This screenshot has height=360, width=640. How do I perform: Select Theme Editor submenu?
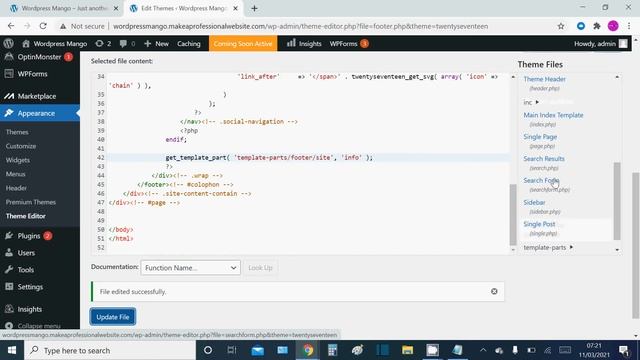(x=26, y=216)
